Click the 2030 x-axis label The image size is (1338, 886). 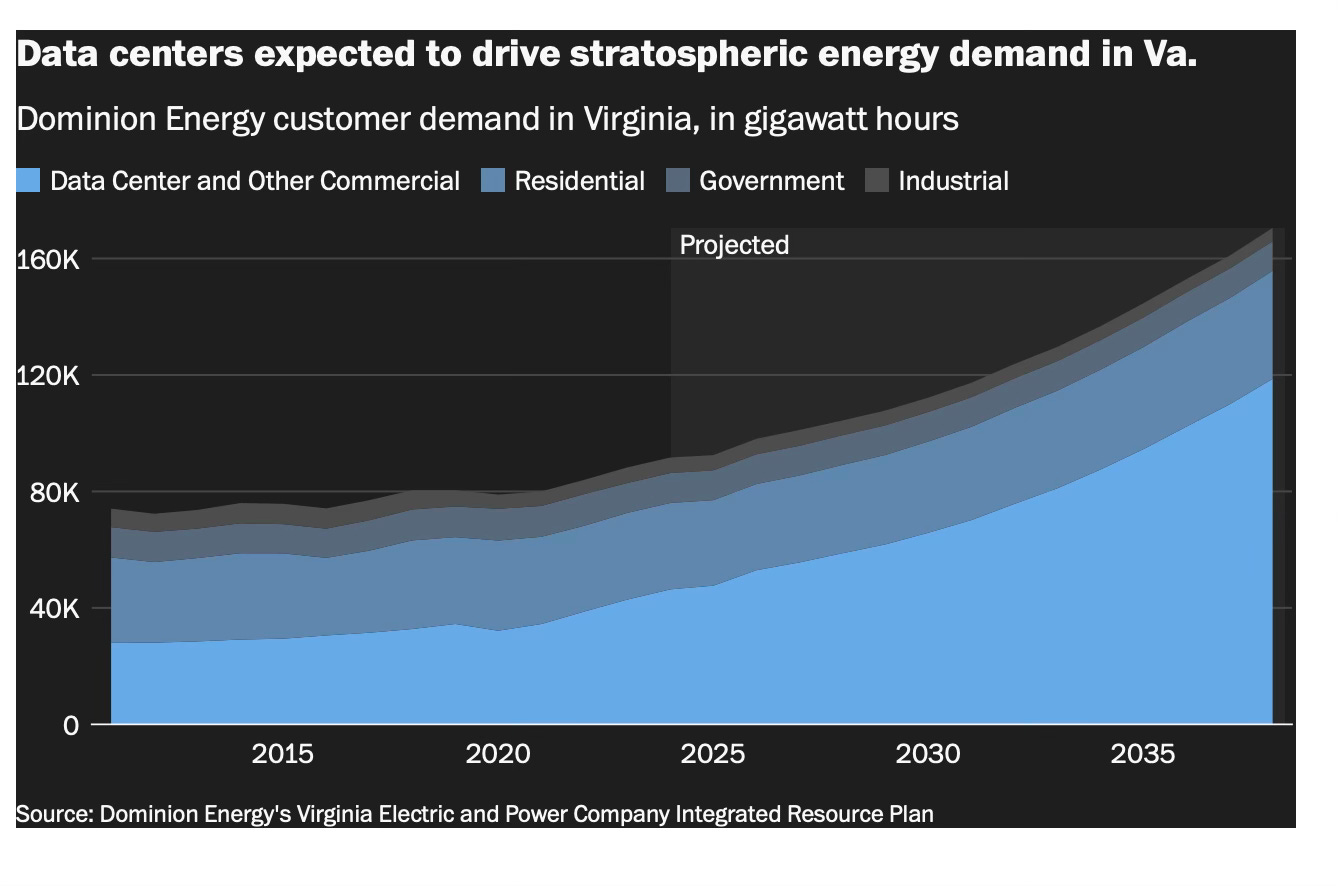[x=929, y=754]
